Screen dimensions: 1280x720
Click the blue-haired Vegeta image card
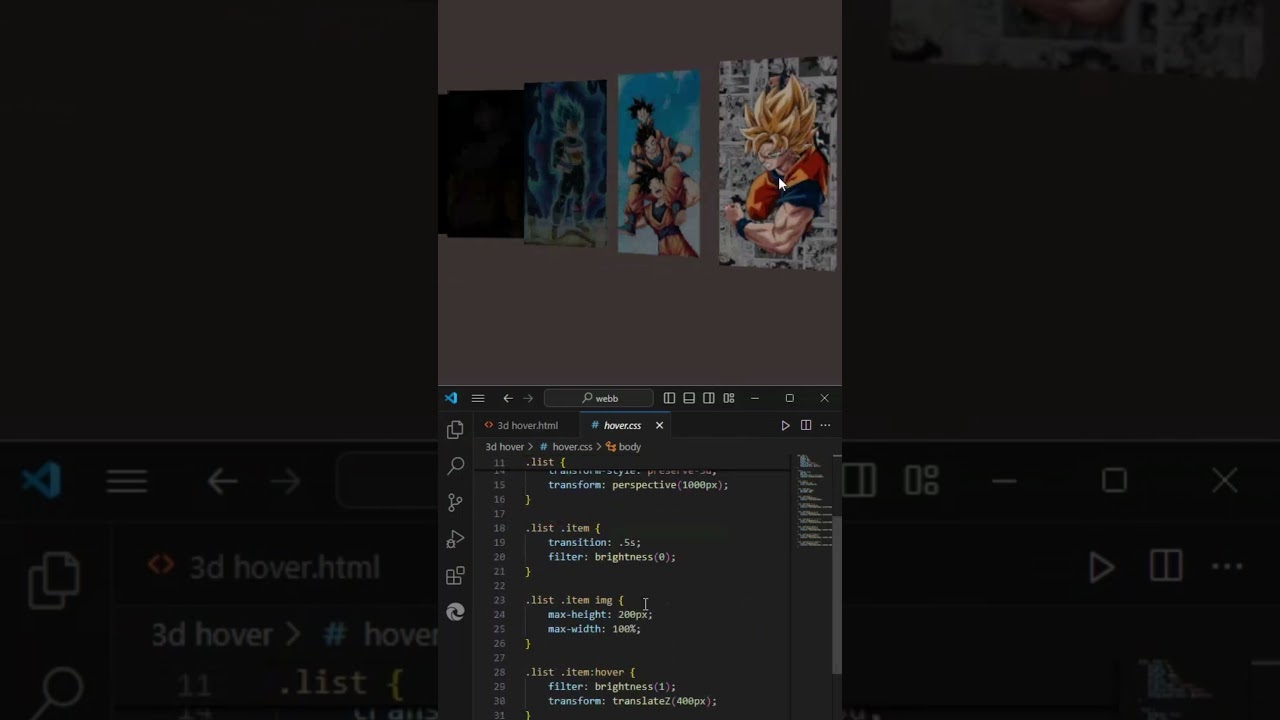[565, 163]
